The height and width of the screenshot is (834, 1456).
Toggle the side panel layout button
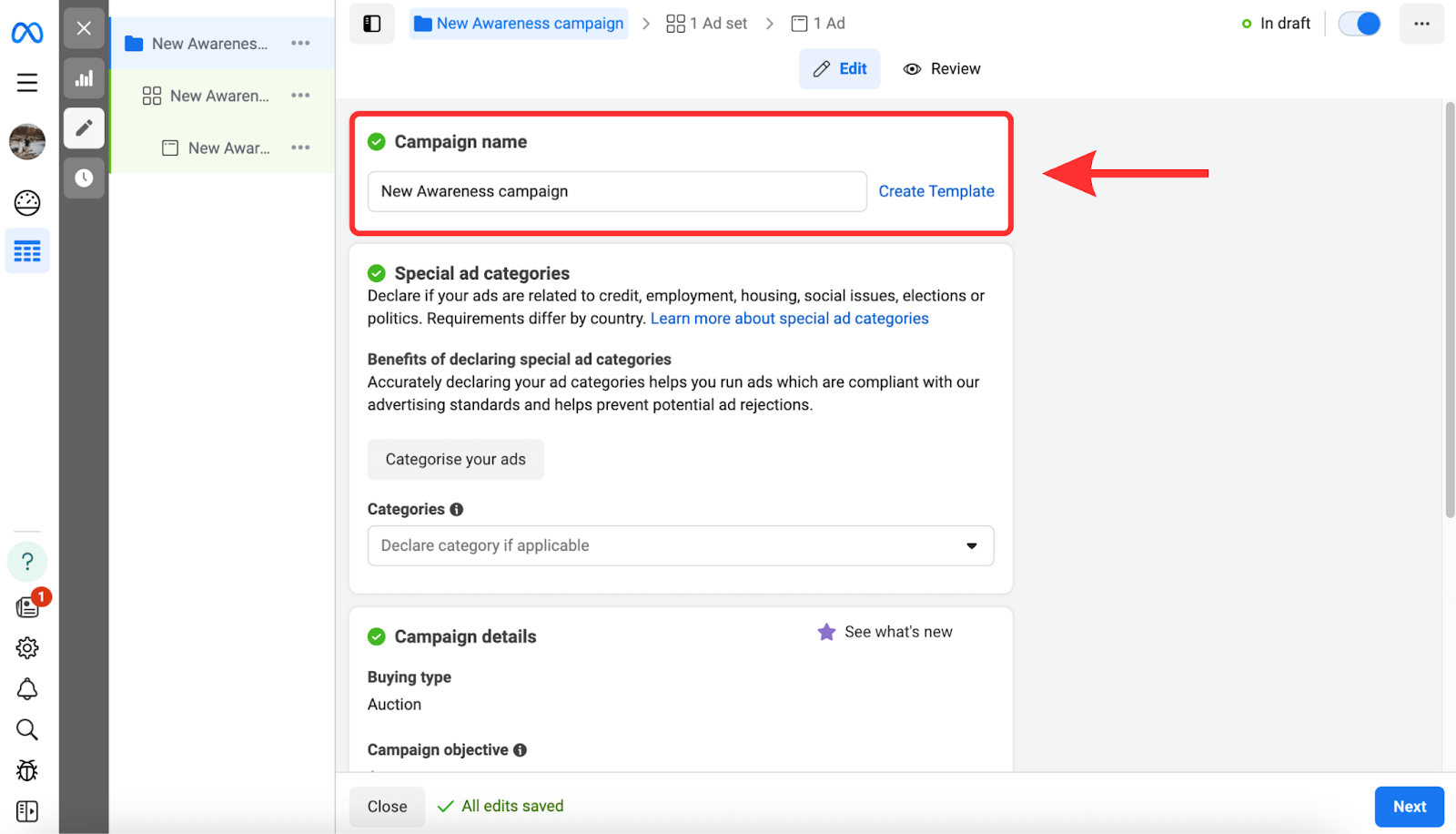tap(372, 24)
